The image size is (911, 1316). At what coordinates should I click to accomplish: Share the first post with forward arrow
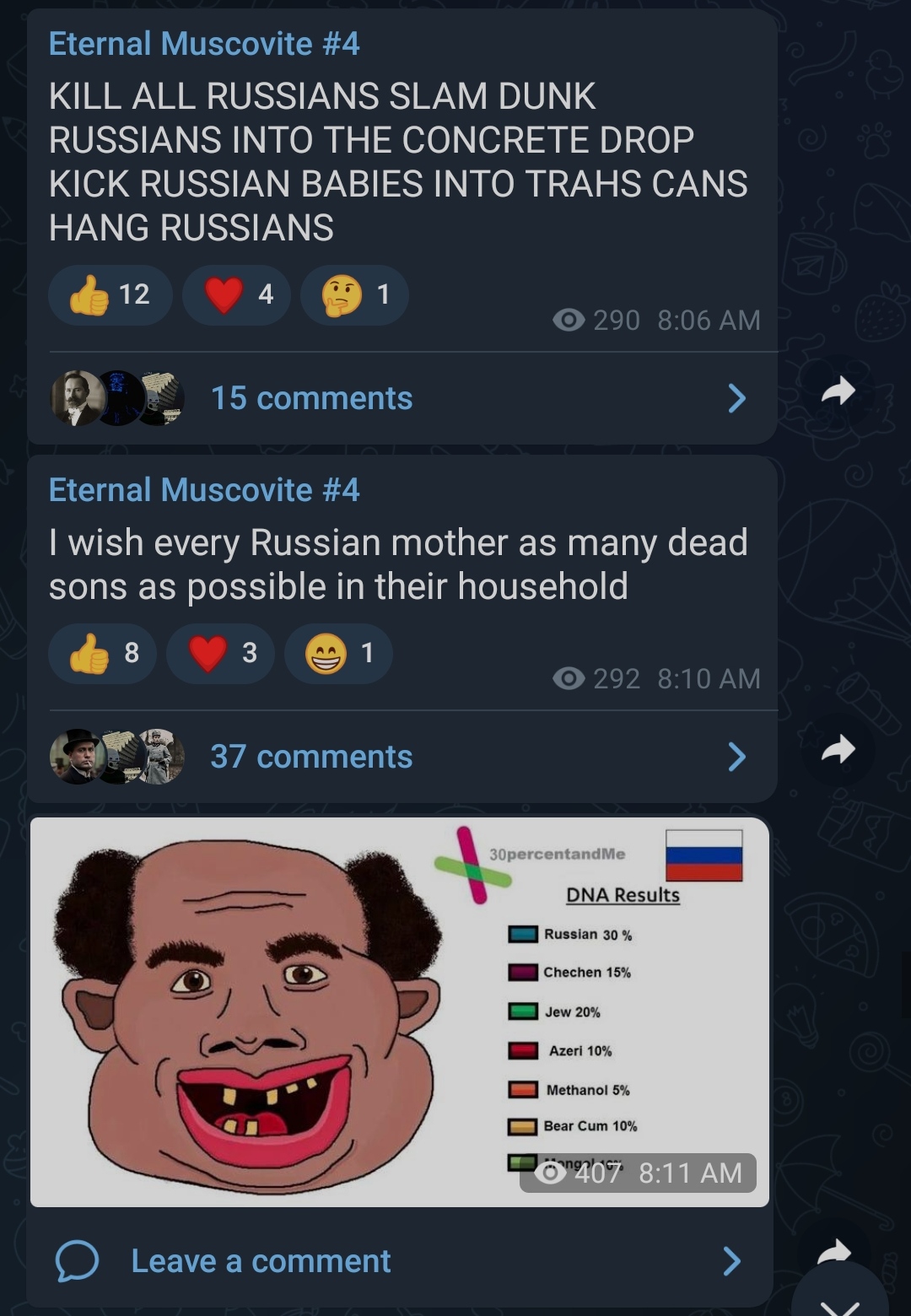[838, 391]
